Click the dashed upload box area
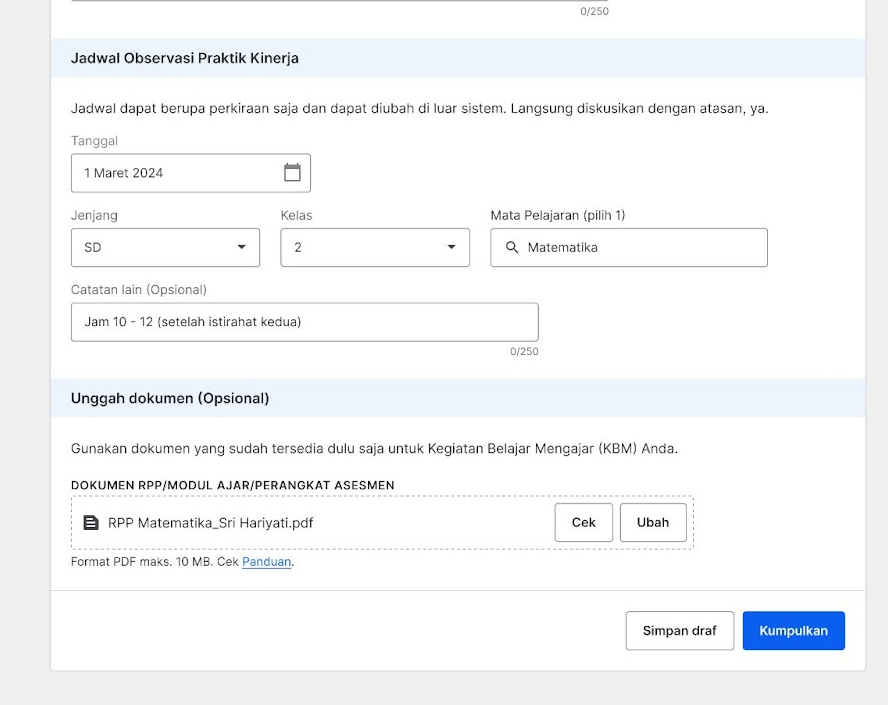This screenshot has height=705, width=888. (382, 523)
